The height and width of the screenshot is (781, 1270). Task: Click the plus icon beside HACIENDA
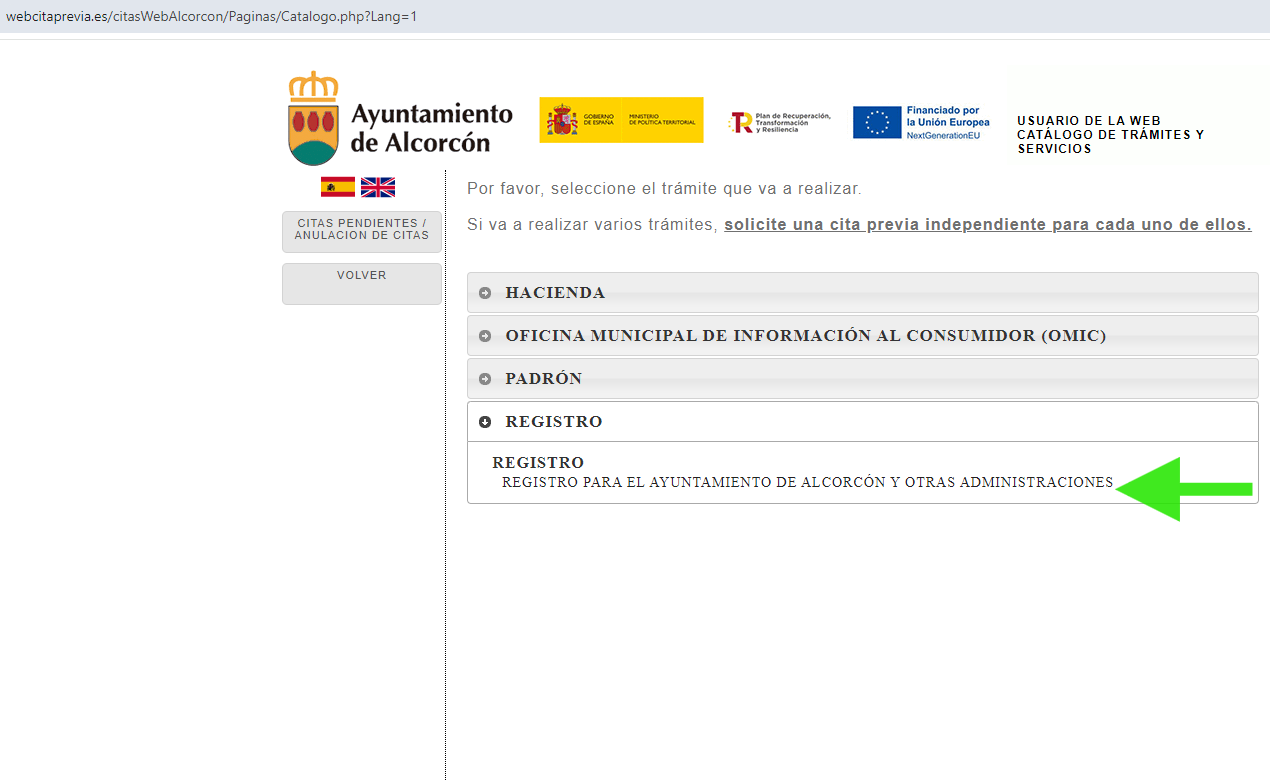pos(486,292)
